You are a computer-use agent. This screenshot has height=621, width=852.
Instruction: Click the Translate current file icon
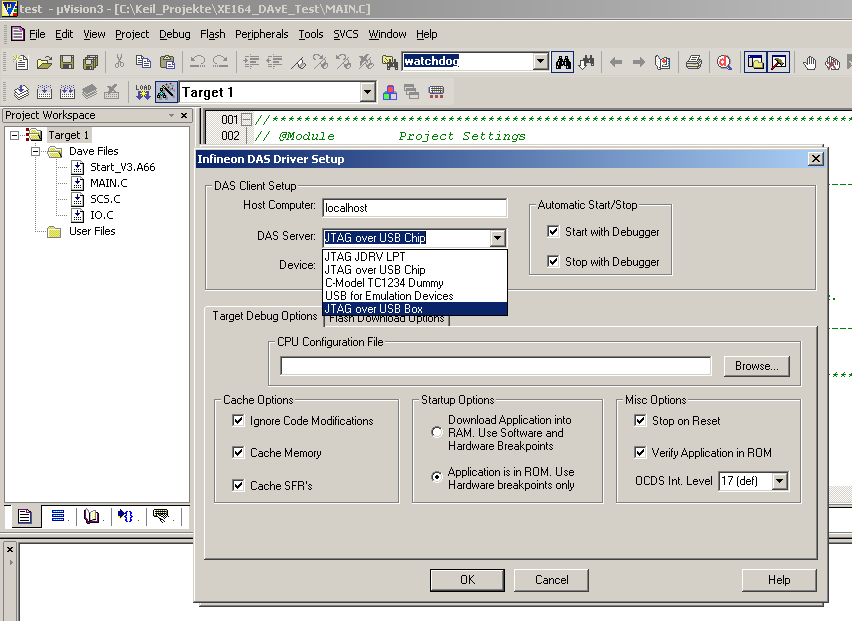(21, 92)
